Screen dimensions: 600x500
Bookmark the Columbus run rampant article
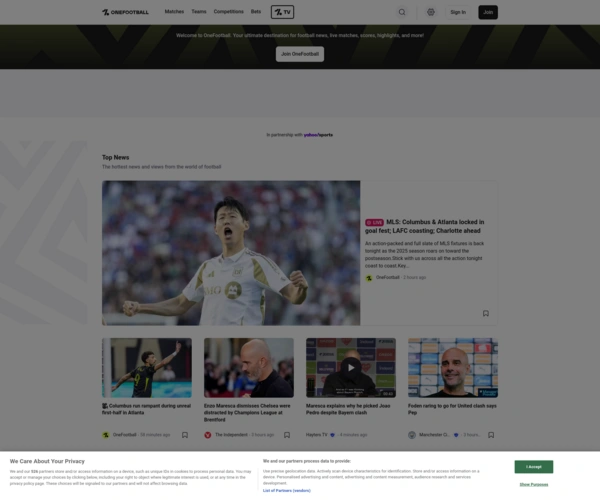pyautogui.click(x=185, y=435)
